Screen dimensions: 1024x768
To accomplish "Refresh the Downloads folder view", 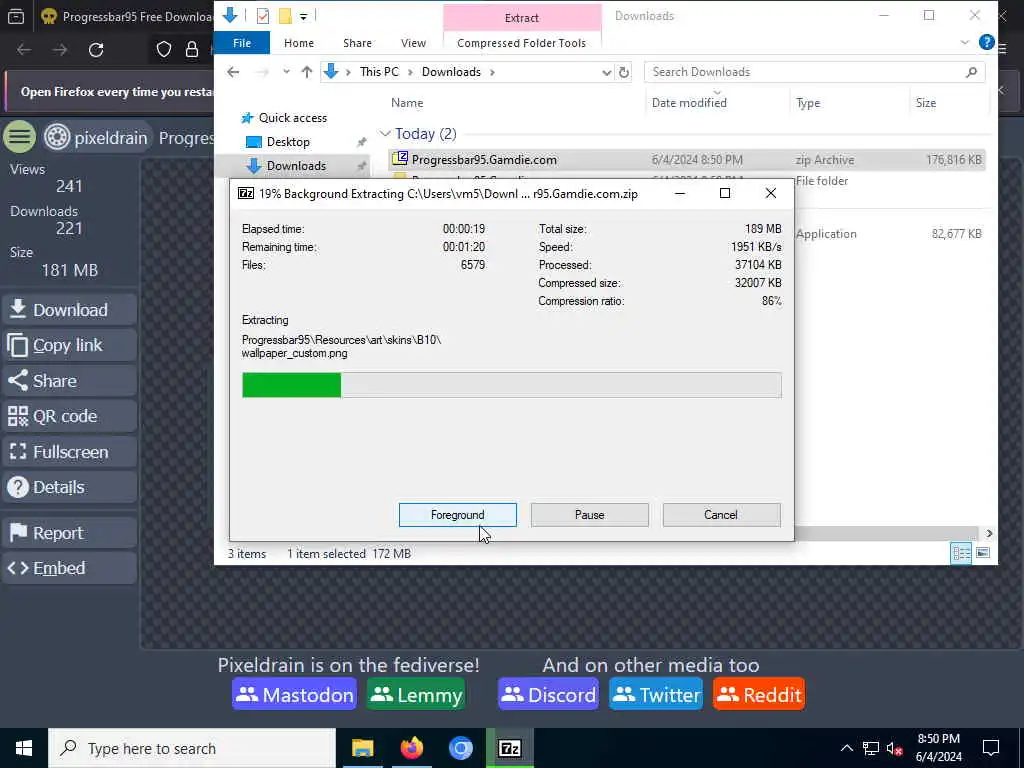I will [x=624, y=72].
